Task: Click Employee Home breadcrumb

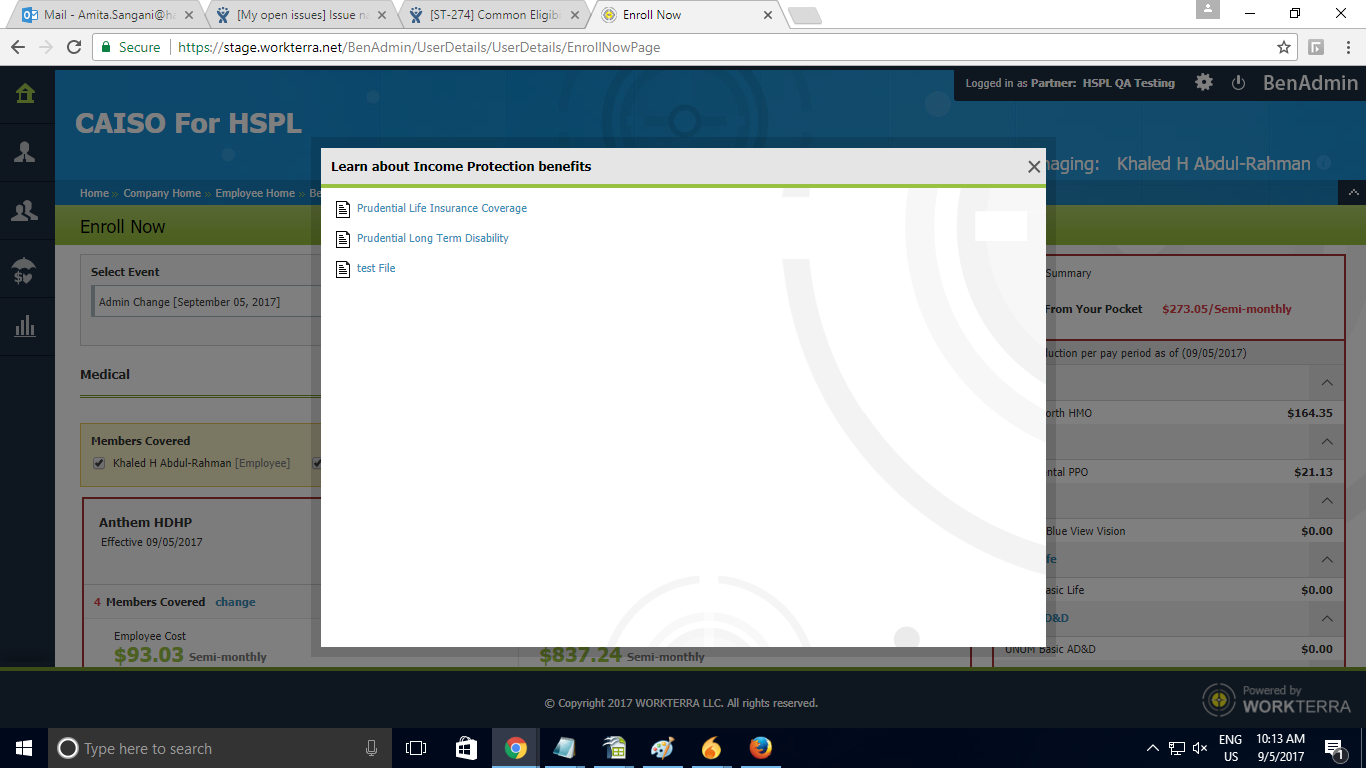Action: click(x=255, y=193)
